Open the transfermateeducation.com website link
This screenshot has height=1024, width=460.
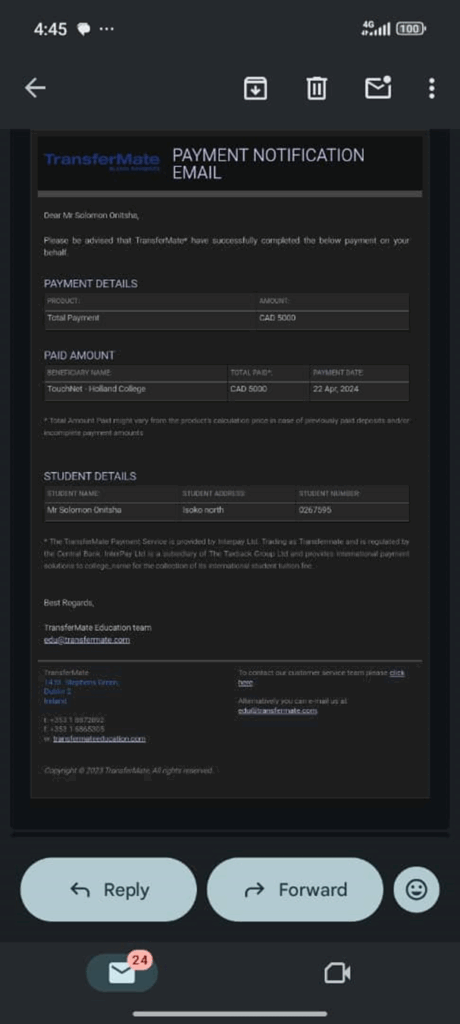pos(99,739)
